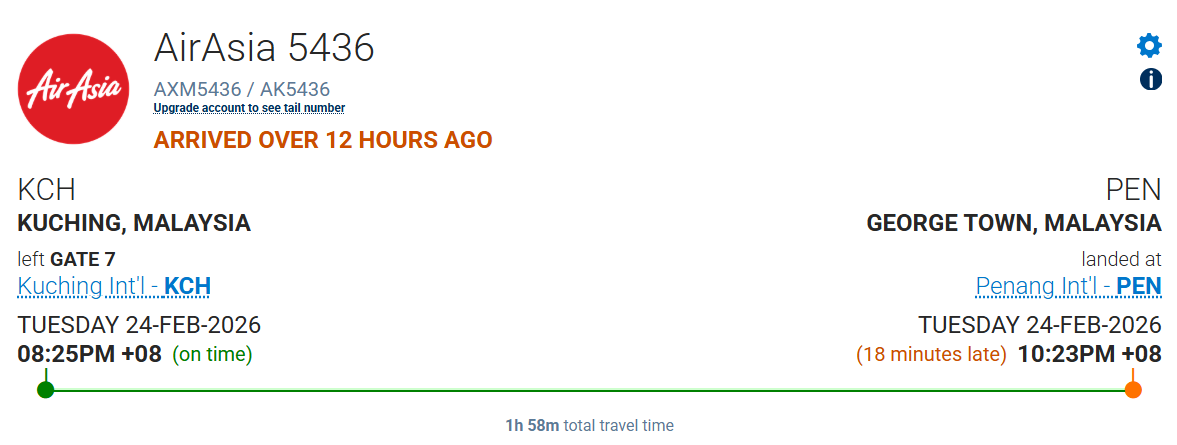Click the (18 minutes late) arrival status
The width and height of the screenshot is (1177, 445).
pos(931,354)
